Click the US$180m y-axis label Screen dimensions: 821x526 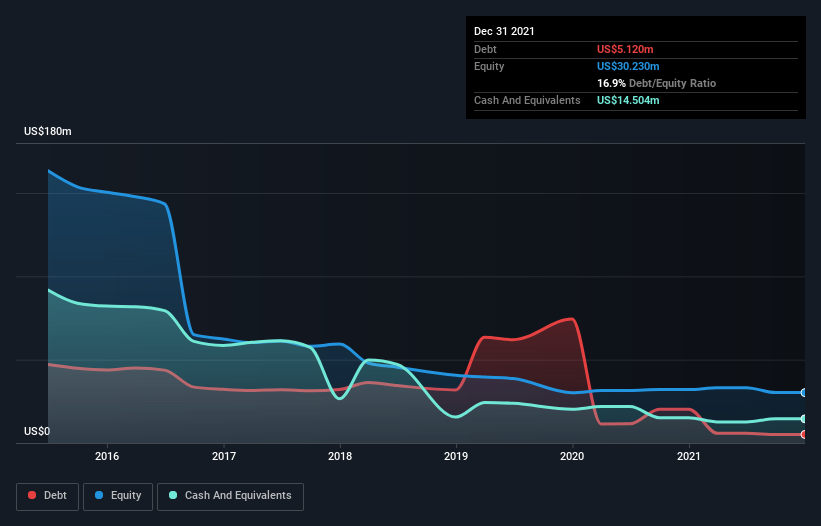coord(48,131)
